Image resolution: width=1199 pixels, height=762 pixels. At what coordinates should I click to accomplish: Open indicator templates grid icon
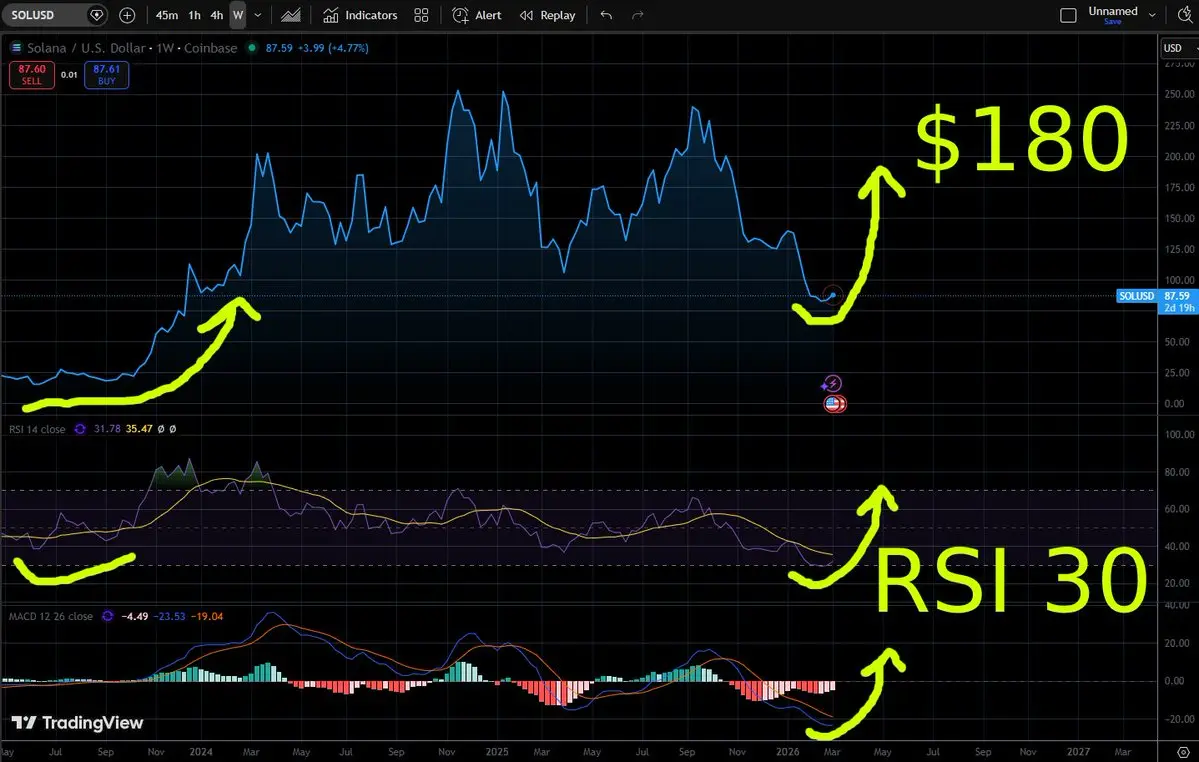point(421,15)
